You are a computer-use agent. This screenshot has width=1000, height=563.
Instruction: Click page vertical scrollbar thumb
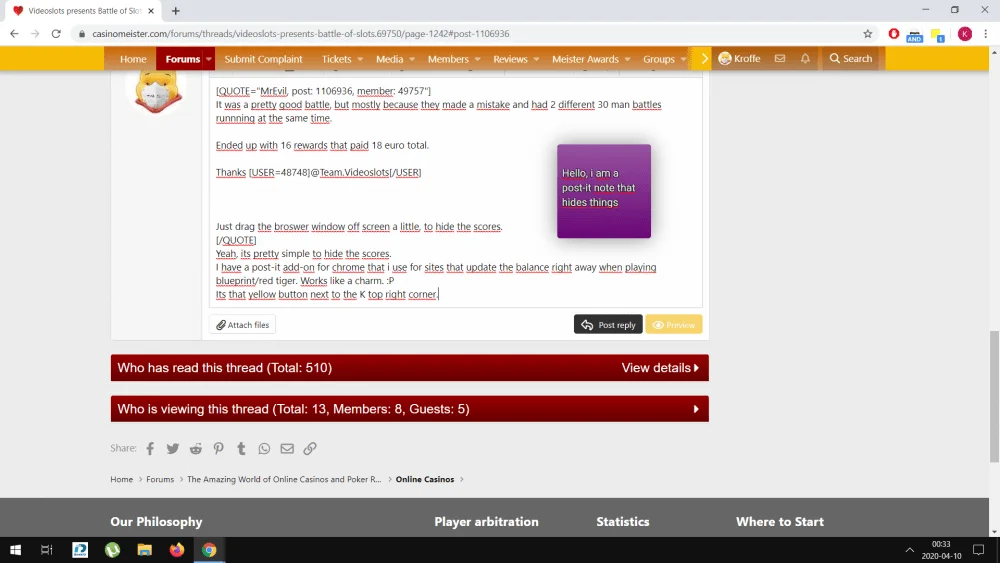tap(994, 396)
